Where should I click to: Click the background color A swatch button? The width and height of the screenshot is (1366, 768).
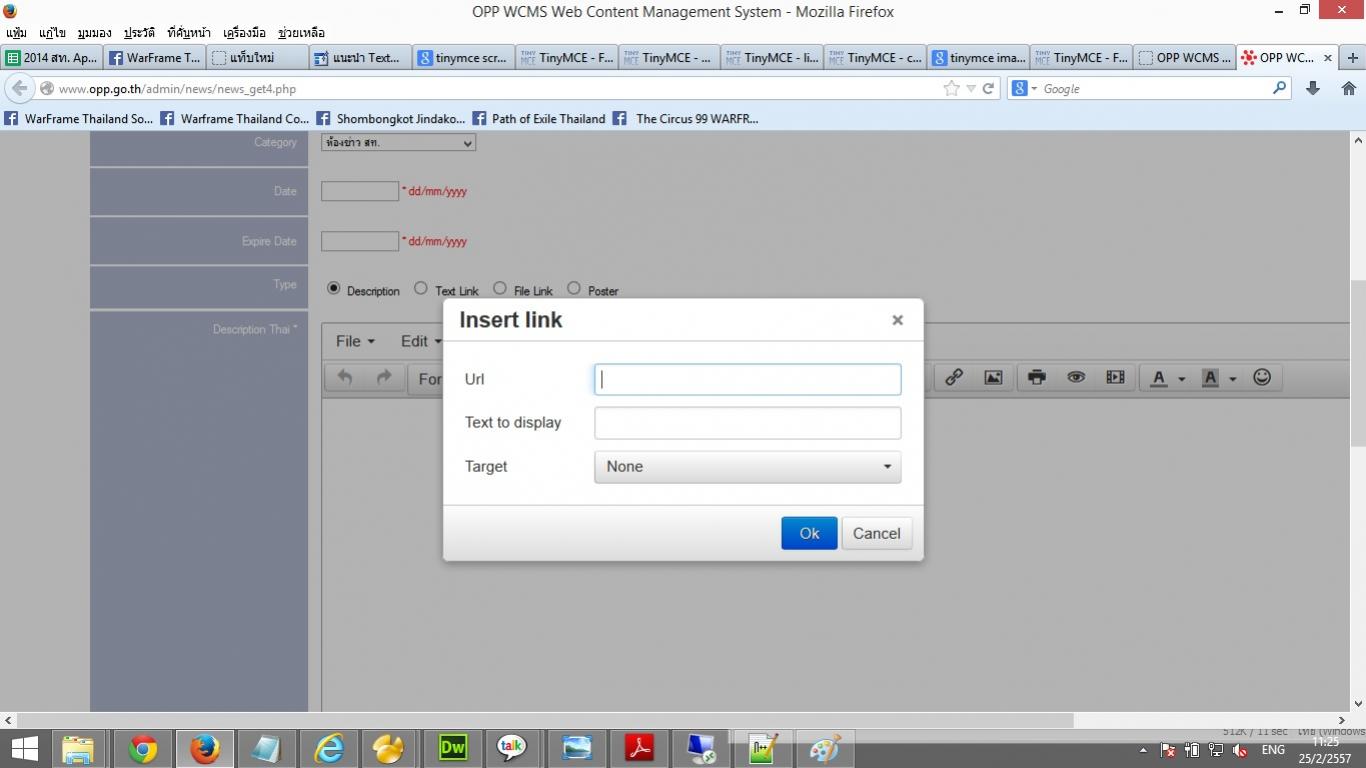pyautogui.click(x=1210, y=377)
